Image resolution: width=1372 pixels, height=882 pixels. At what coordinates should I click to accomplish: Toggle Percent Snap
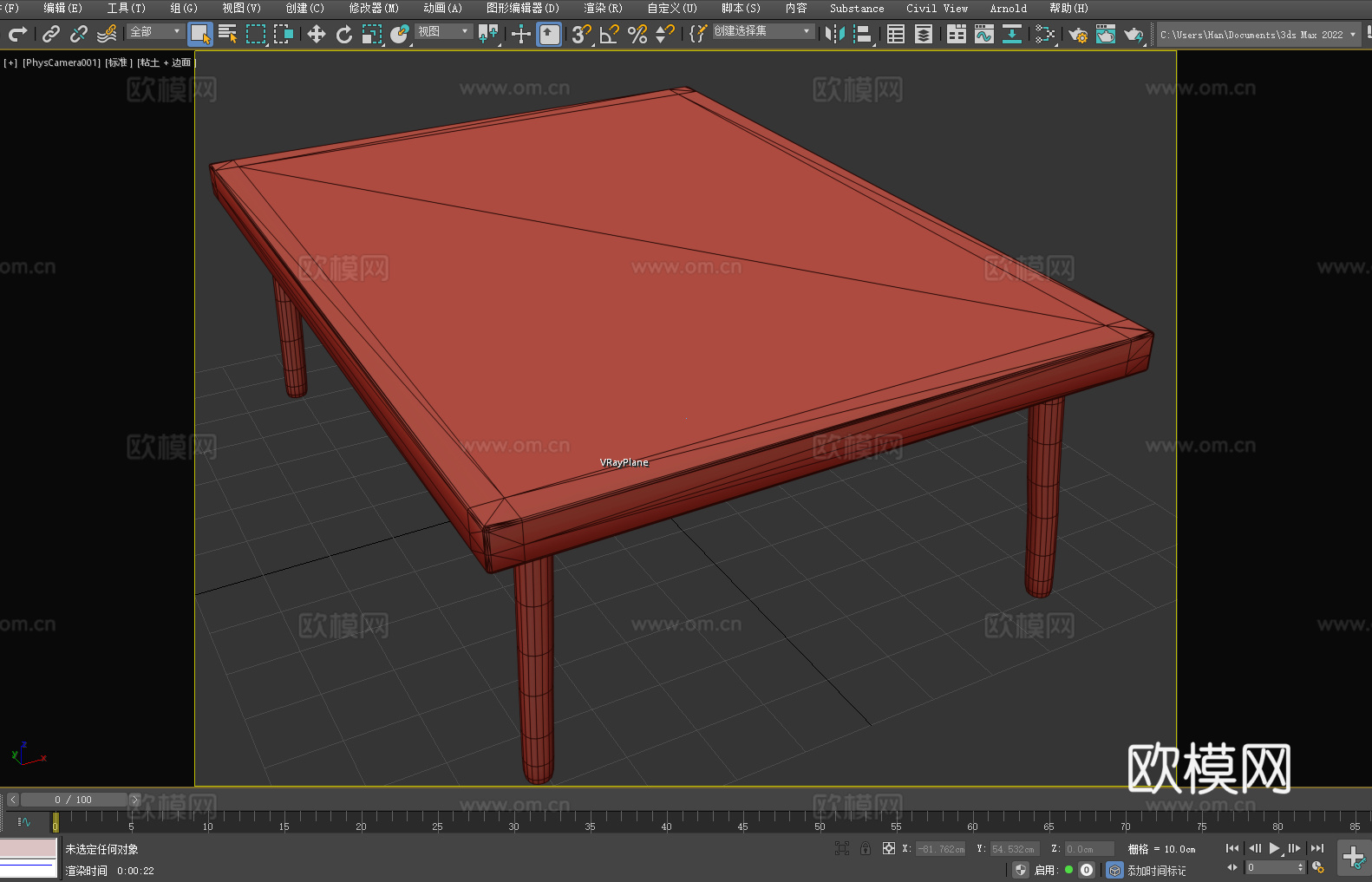click(637, 34)
